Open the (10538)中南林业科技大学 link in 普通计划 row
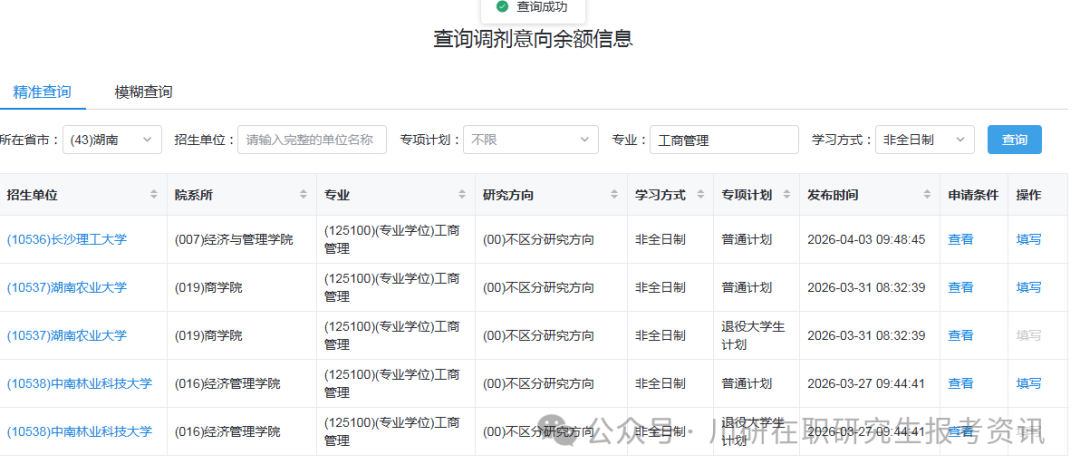This screenshot has height=474, width=1080. [79, 384]
